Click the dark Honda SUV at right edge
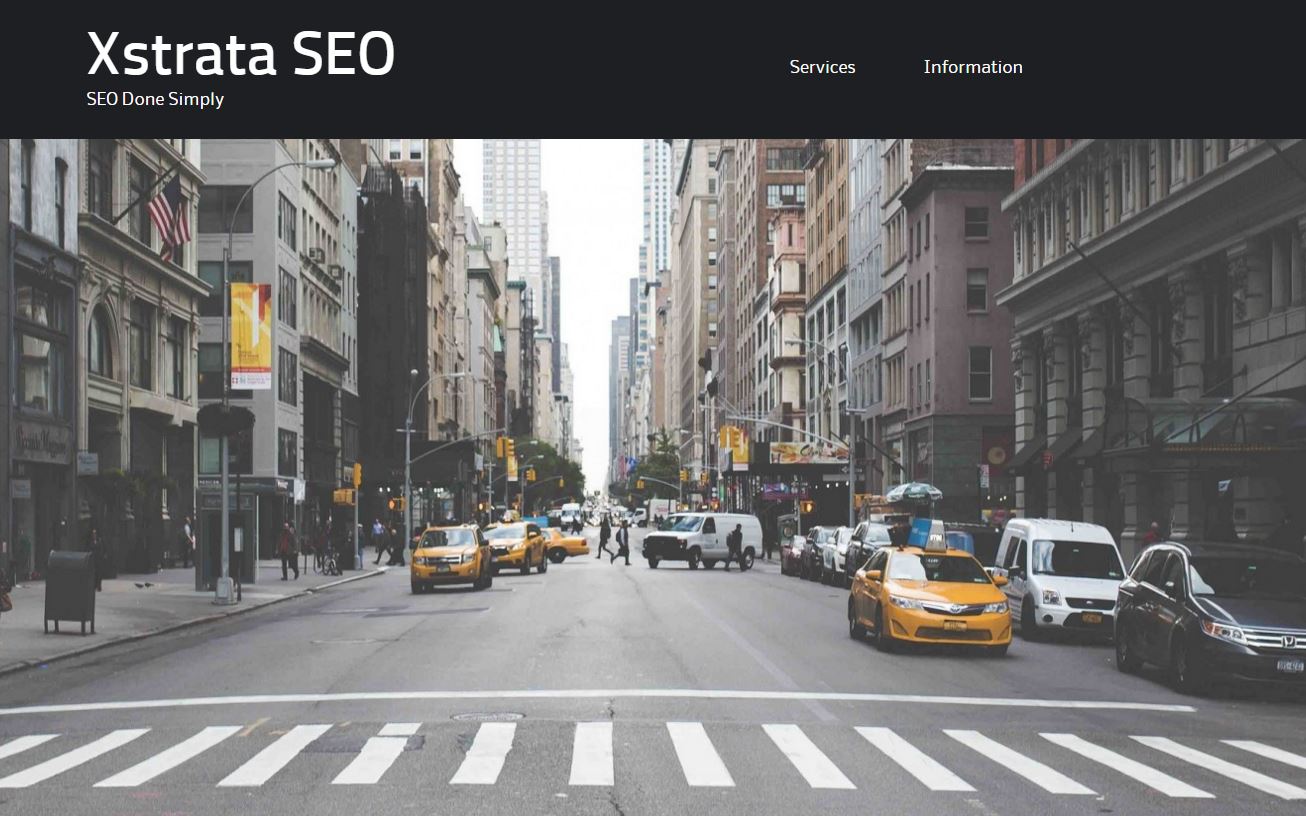1306x816 pixels. point(1211,612)
